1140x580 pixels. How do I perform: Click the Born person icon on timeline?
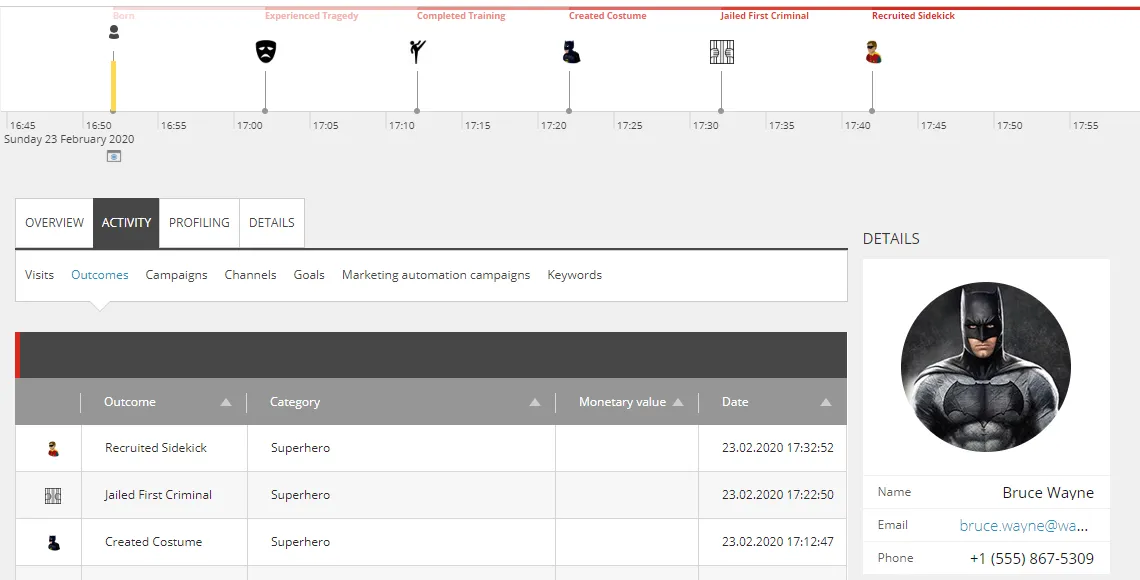point(113,32)
